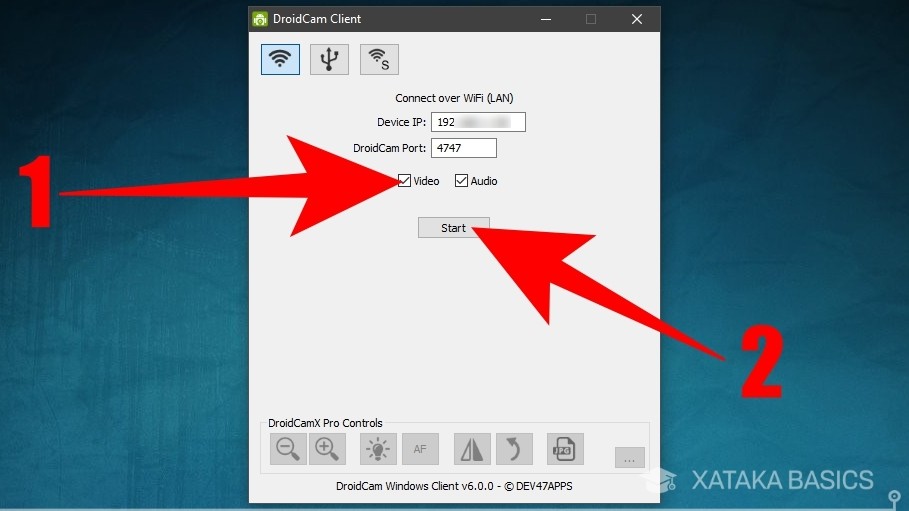Zoom in with the magnifier plus icon
The width and height of the screenshot is (909, 511).
point(327,449)
